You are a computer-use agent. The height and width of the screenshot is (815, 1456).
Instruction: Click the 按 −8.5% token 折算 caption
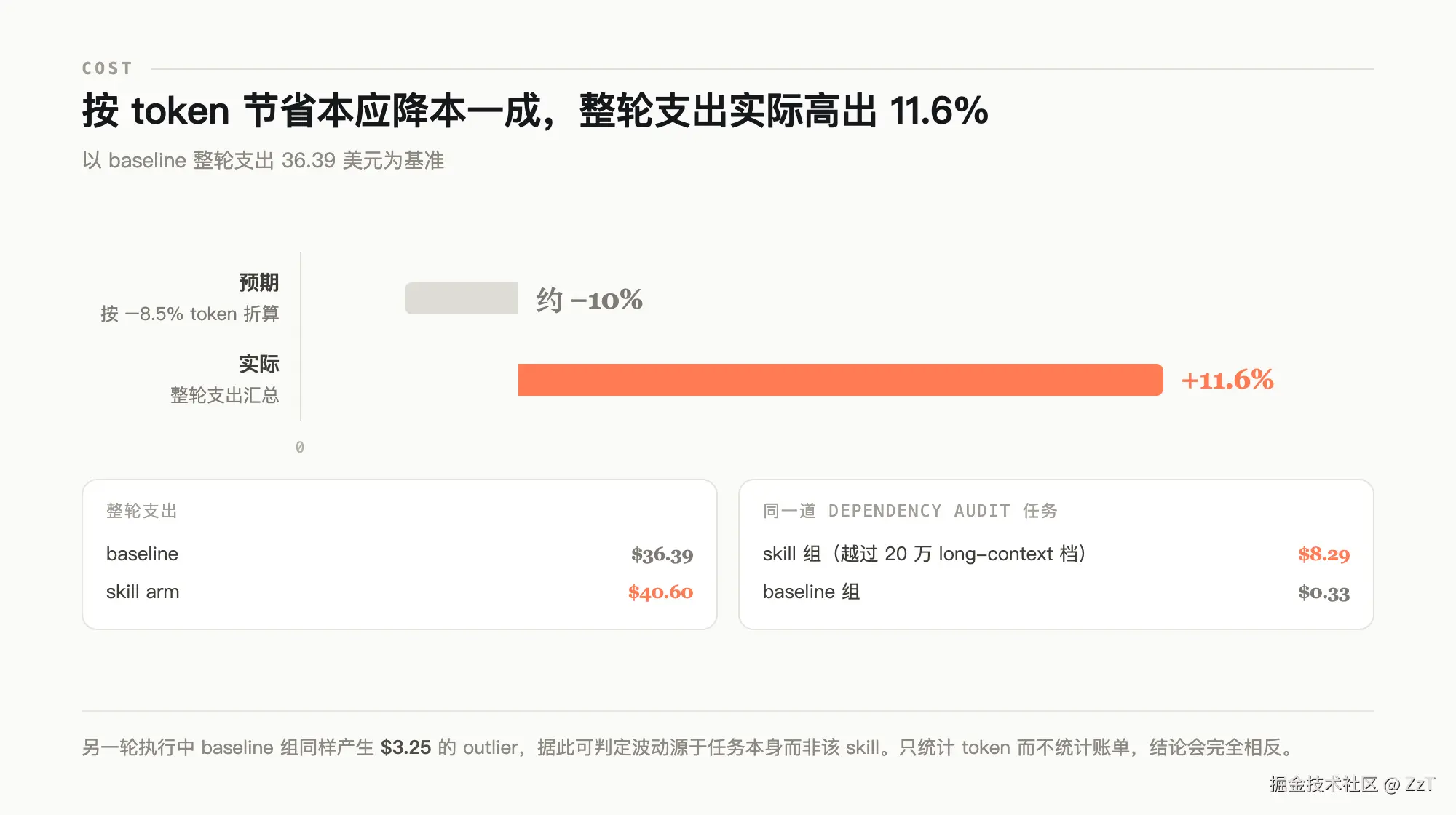(x=190, y=314)
